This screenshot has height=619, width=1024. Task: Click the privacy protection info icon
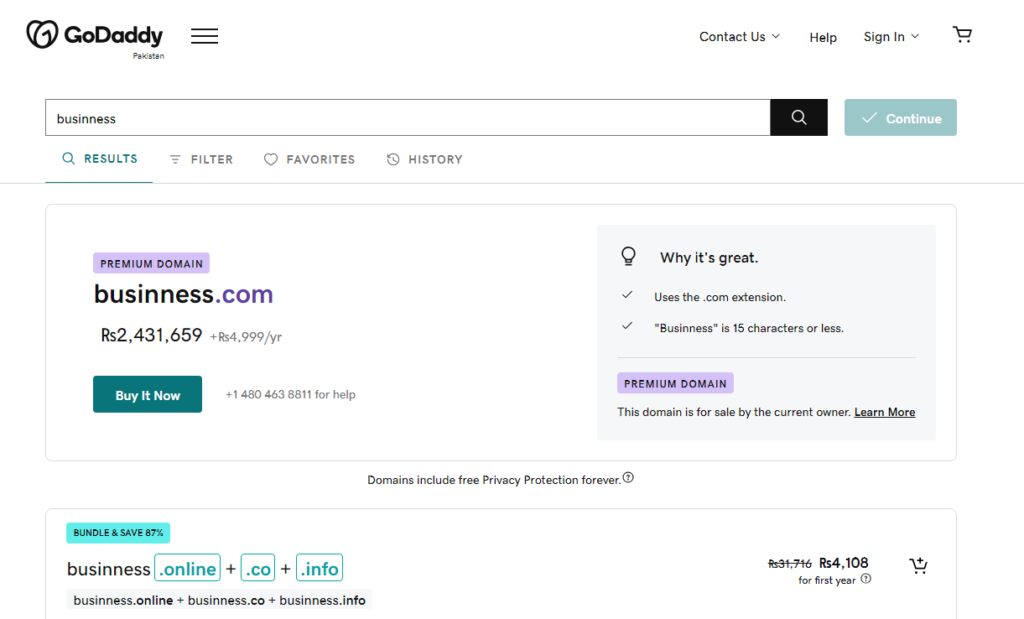628,478
